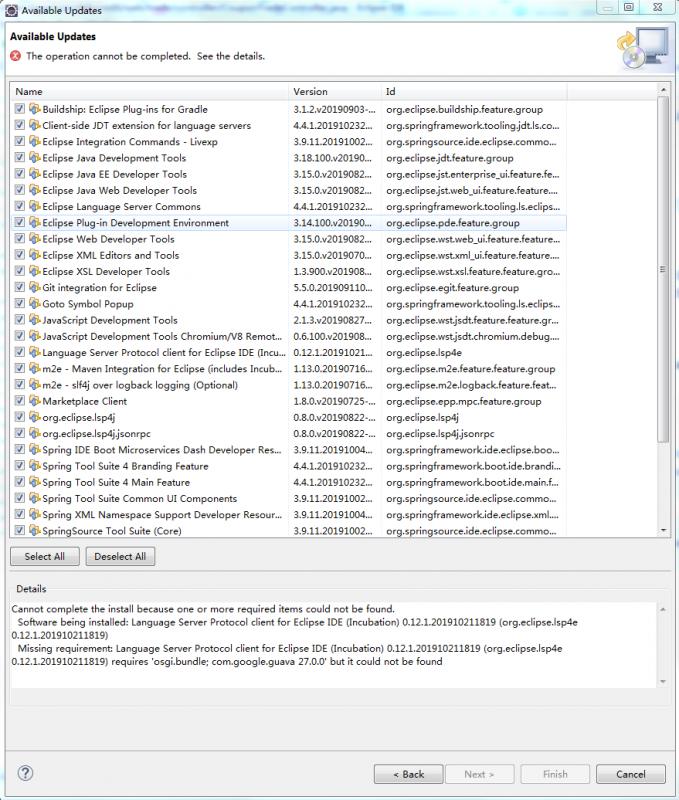Image resolution: width=679 pixels, height=800 pixels.
Task: Click the Goto Symbol Popup feature icon
Action: pos(35,304)
